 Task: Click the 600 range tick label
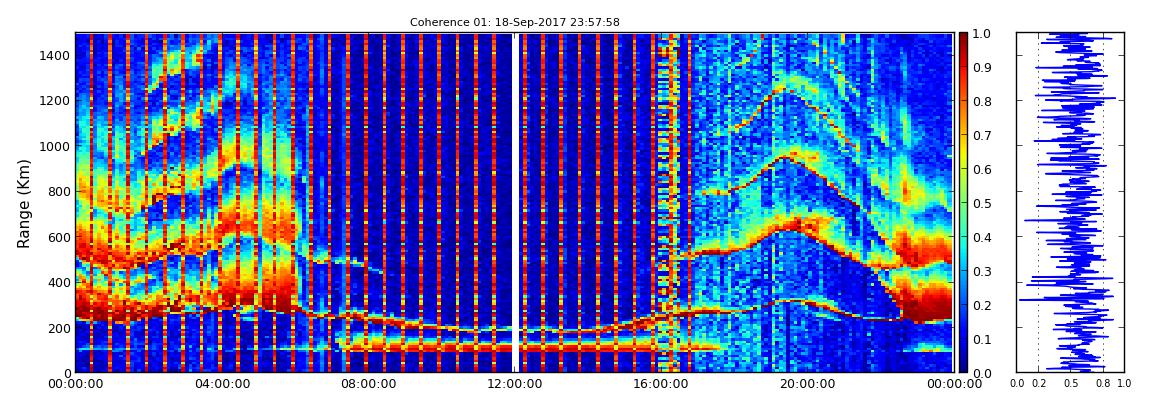pyautogui.click(x=59, y=238)
